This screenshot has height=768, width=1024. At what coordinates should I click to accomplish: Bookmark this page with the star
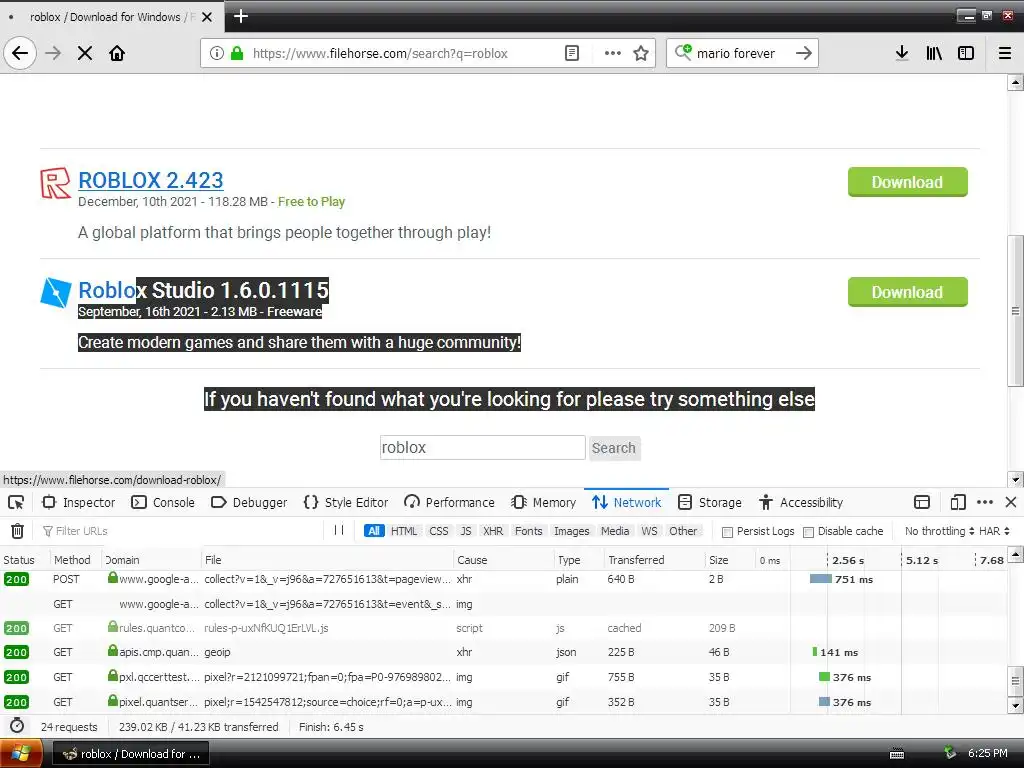point(641,53)
